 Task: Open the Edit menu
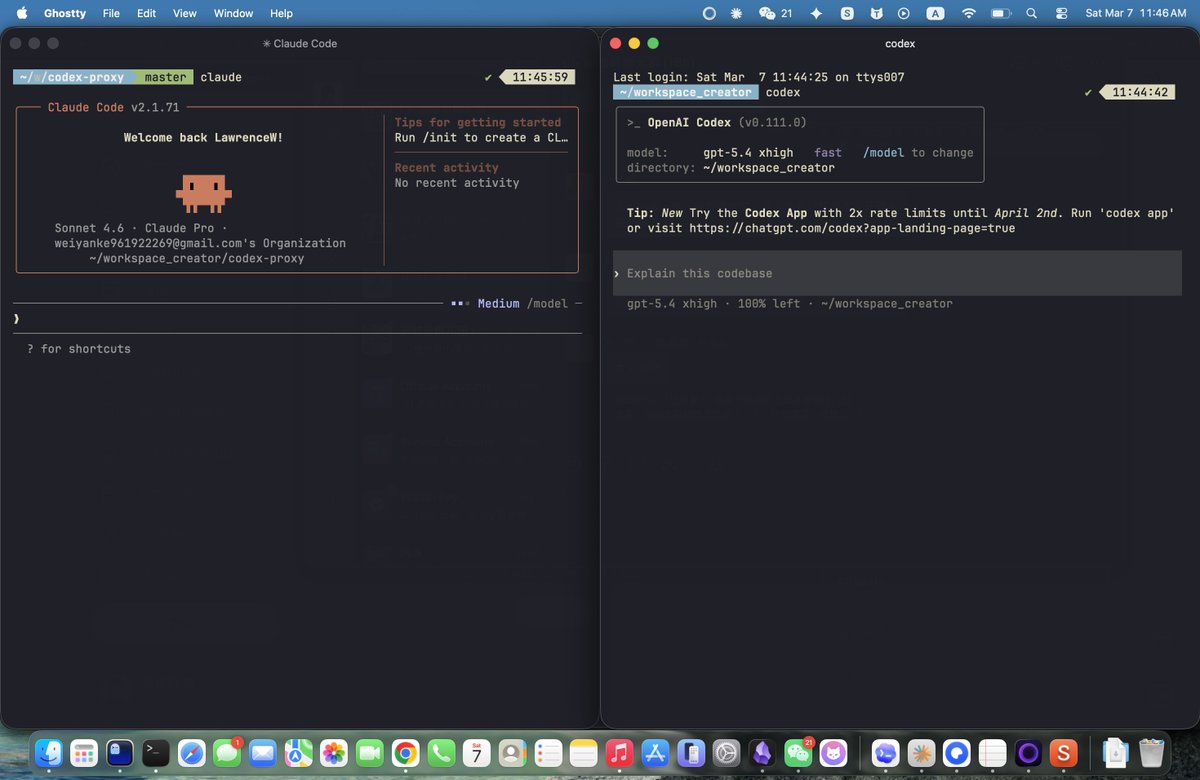tap(146, 13)
